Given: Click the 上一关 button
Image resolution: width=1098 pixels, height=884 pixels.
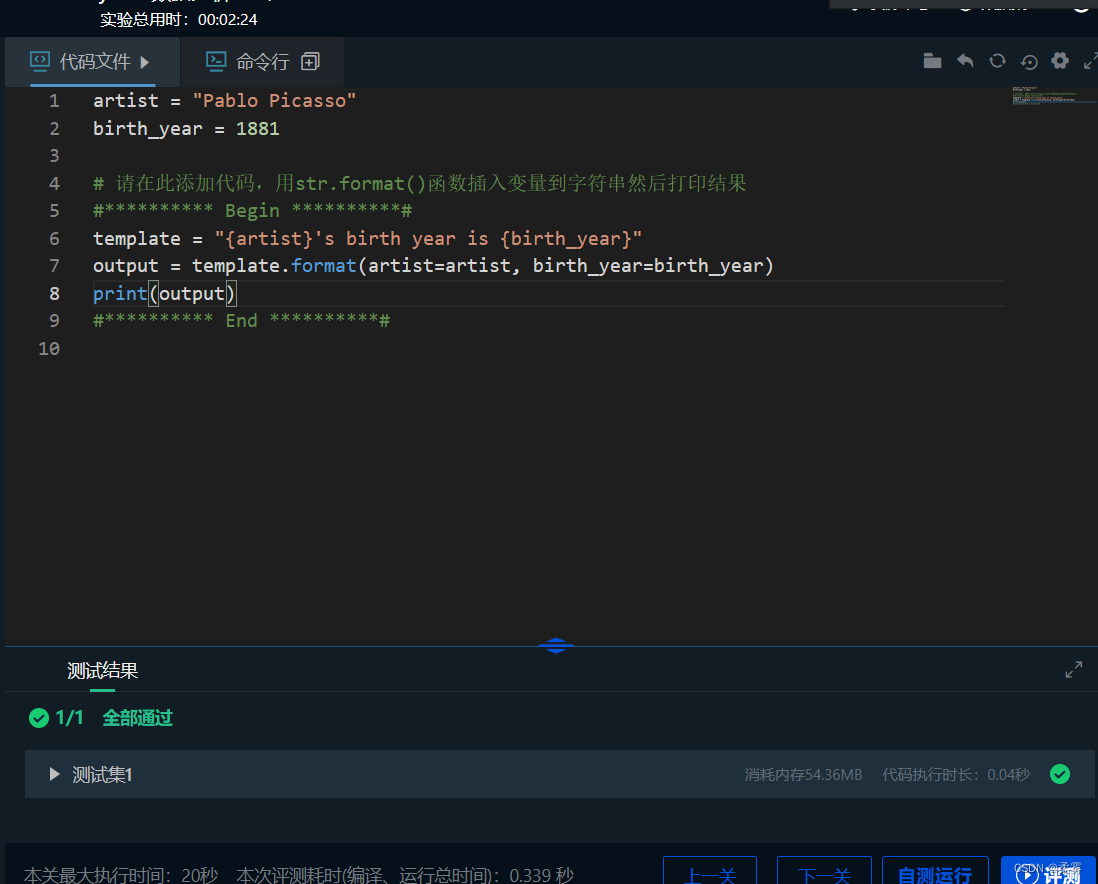Looking at the screenshot, I should (x=710, y=874).
